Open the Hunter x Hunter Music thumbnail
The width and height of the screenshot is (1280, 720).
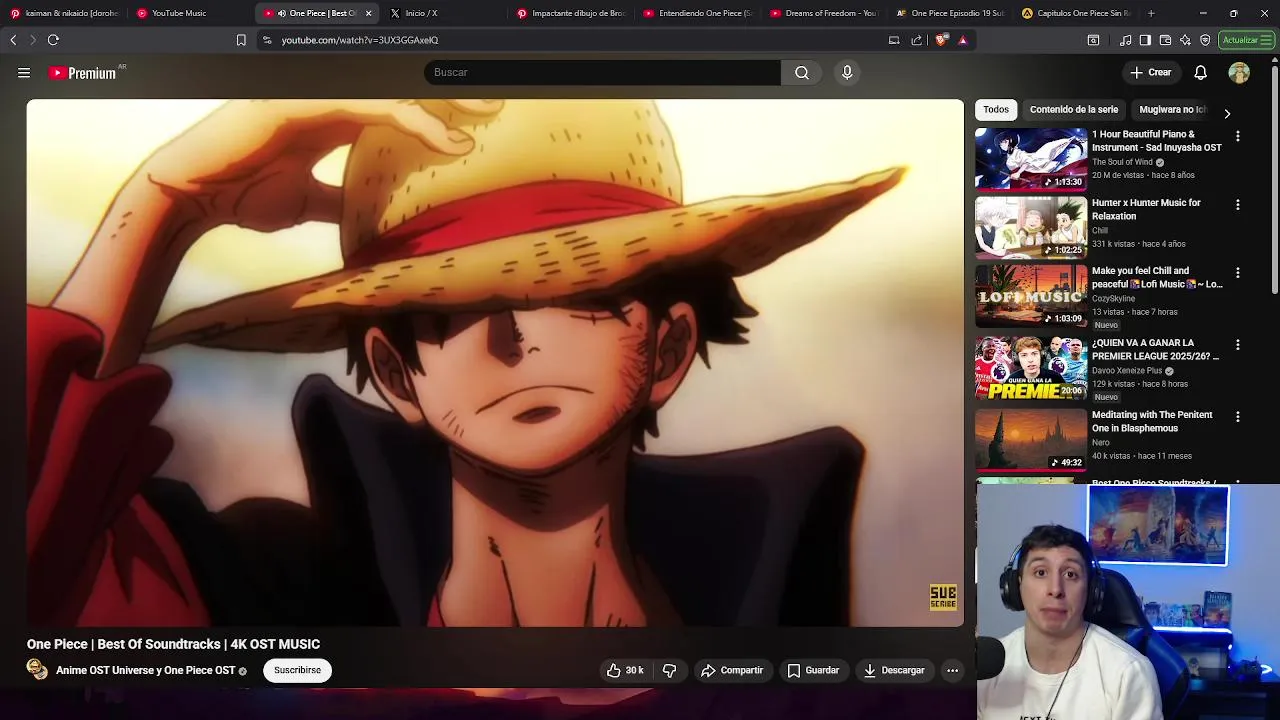tap(1031, 227)
